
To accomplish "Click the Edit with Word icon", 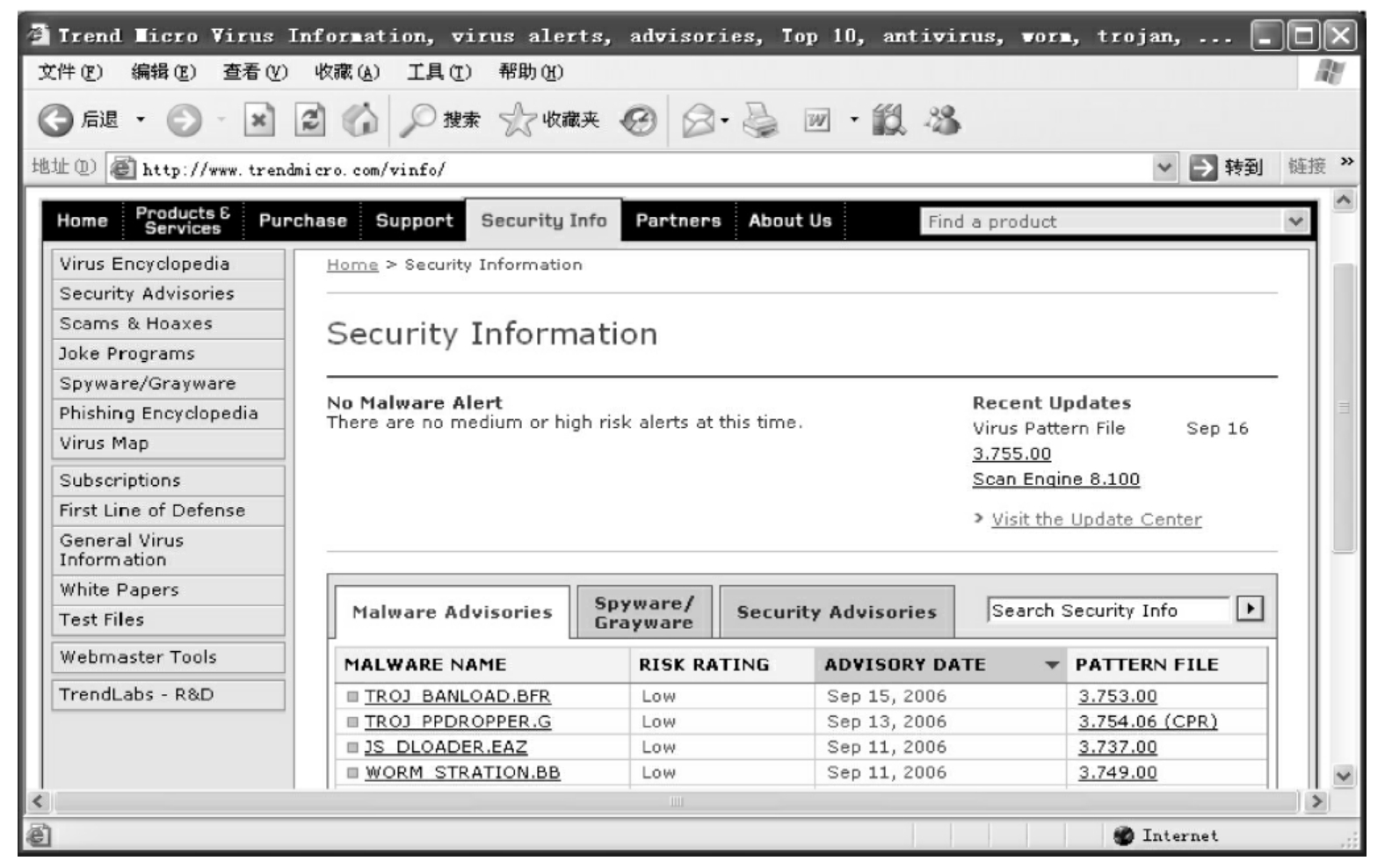I will pyautogui.click(x=817, y=120).
